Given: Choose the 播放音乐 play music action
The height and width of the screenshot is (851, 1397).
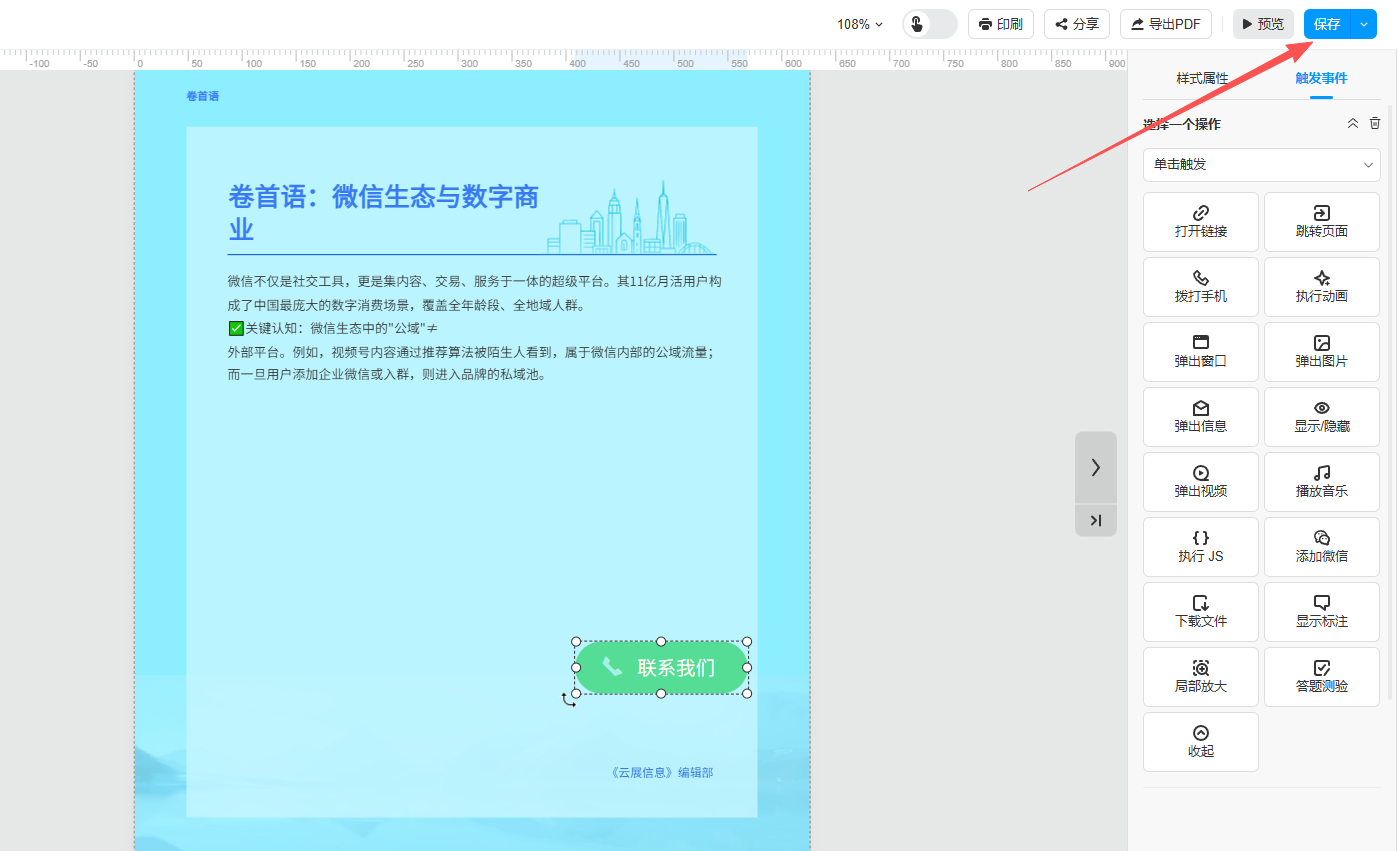Looking at the screenshot, I should [x=1321, y=482].
